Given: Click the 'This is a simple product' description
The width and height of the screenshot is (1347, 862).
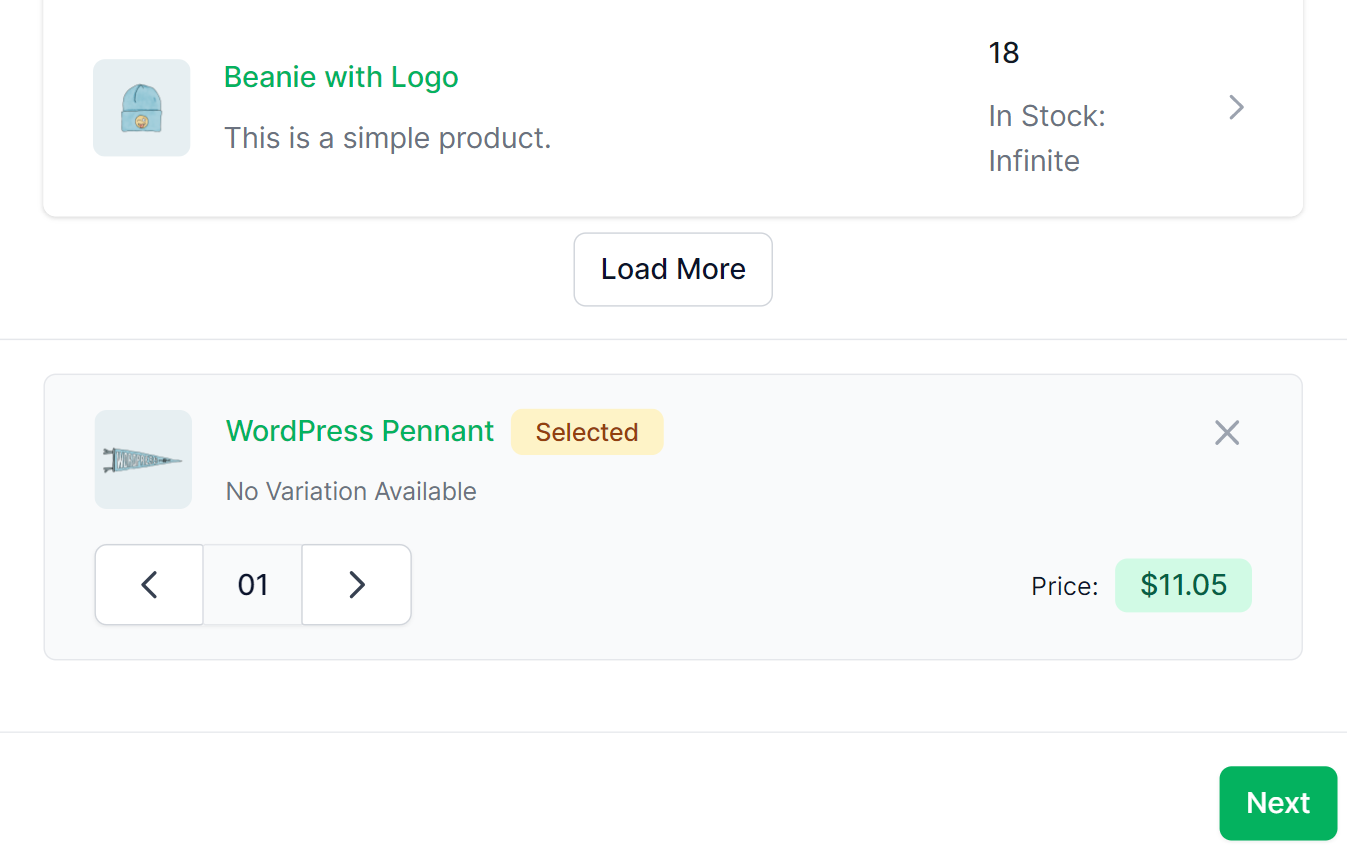Looking at the screenshot, I should [388, 138].
